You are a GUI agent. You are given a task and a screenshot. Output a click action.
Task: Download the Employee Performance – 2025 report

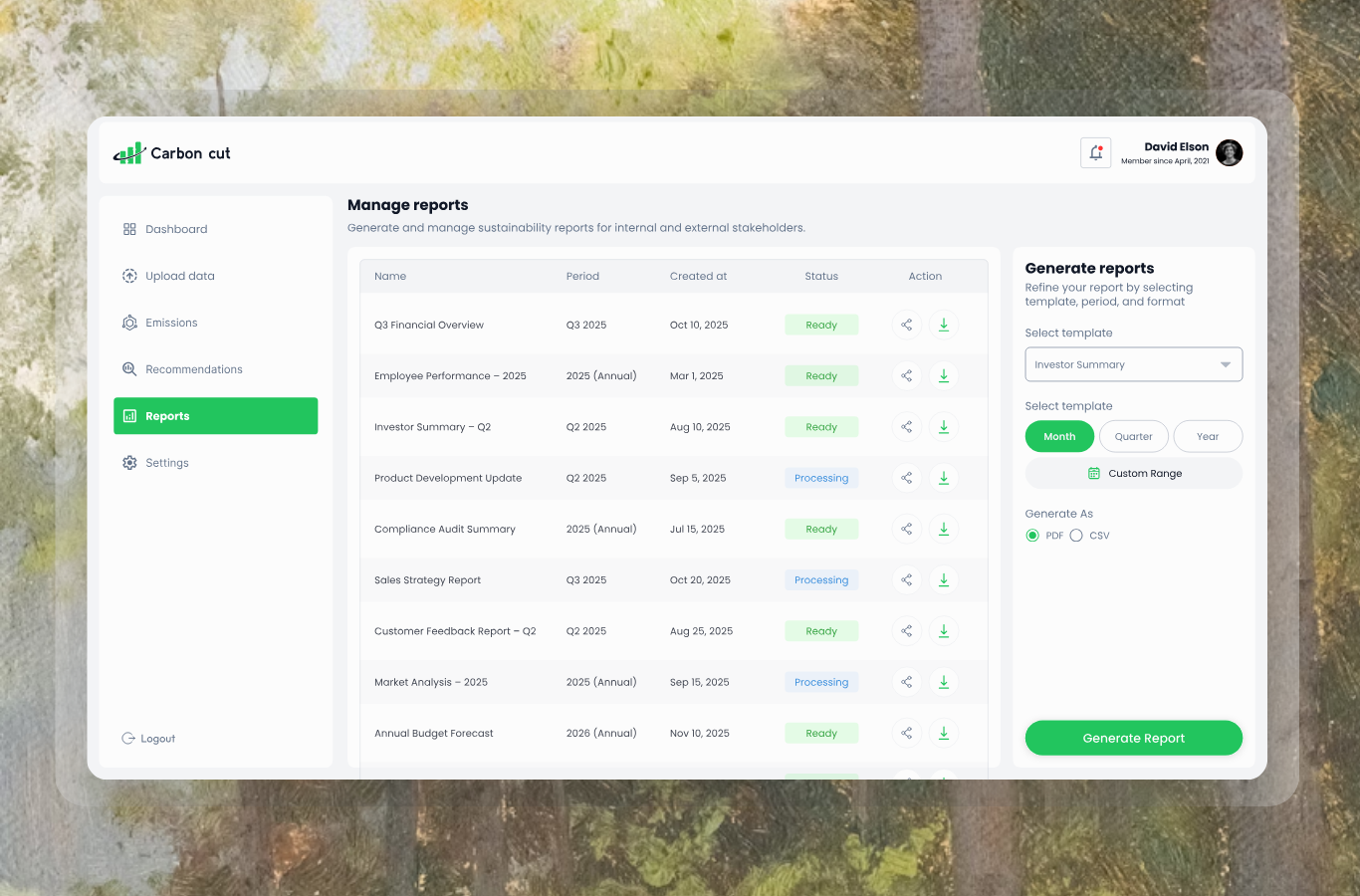pos(944,376)
